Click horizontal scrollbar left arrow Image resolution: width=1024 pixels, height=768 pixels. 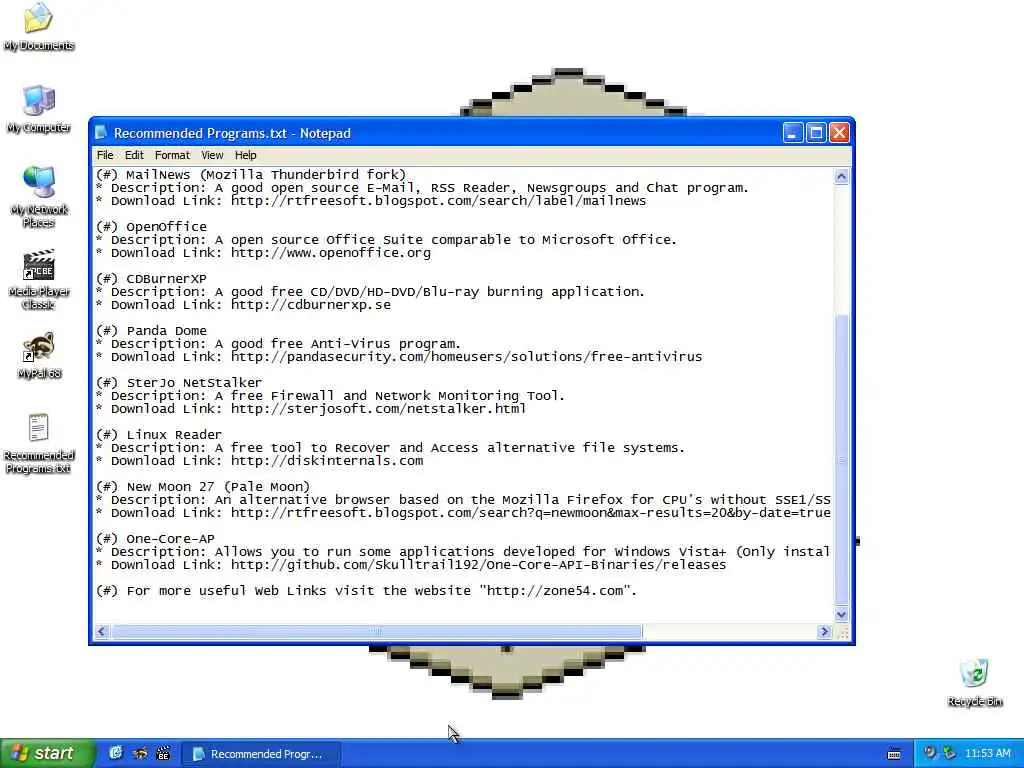tap(101, 631)
